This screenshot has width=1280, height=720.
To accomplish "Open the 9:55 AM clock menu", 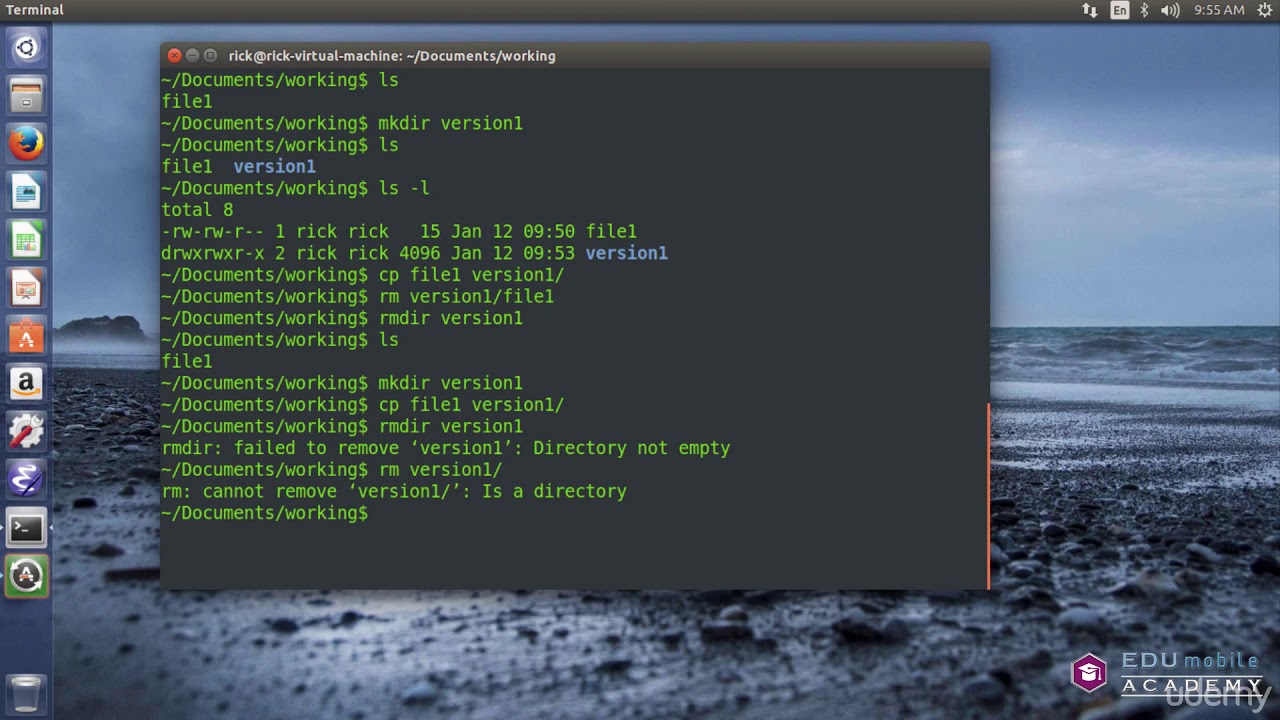I will [1219, 10].
